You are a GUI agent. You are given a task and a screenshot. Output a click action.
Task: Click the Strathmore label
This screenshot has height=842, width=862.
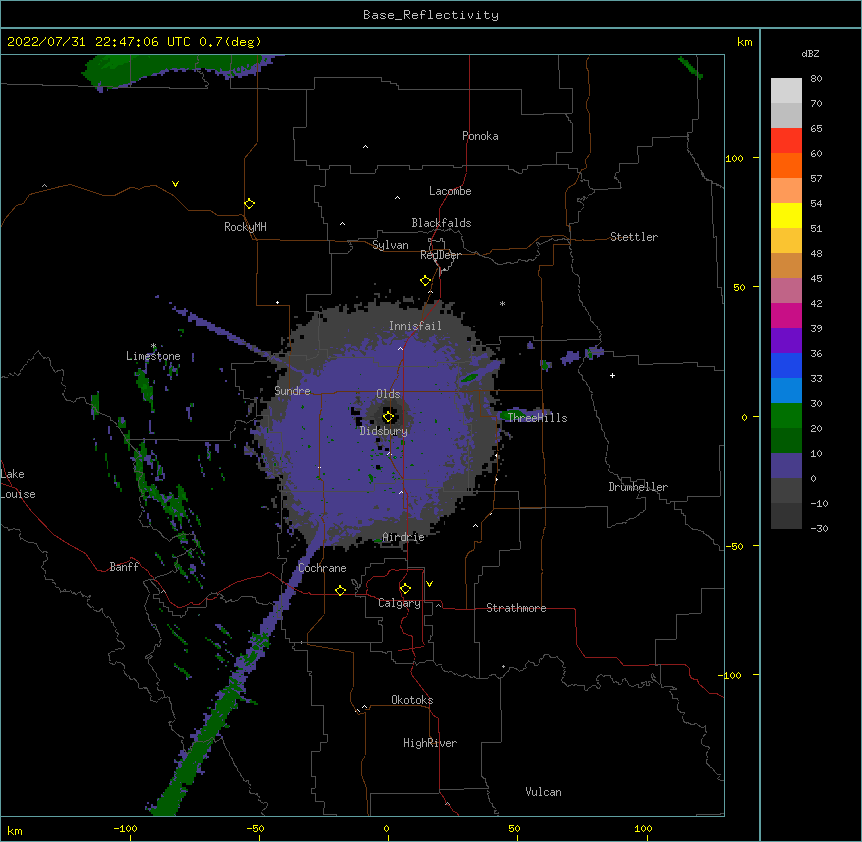point(516,608)
